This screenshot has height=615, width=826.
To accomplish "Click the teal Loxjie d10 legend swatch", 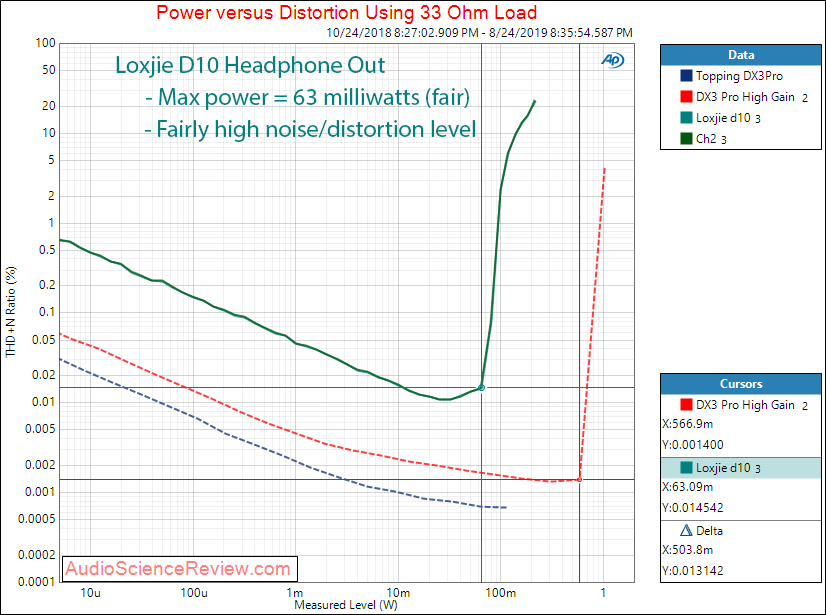I will tap(686, 118).
